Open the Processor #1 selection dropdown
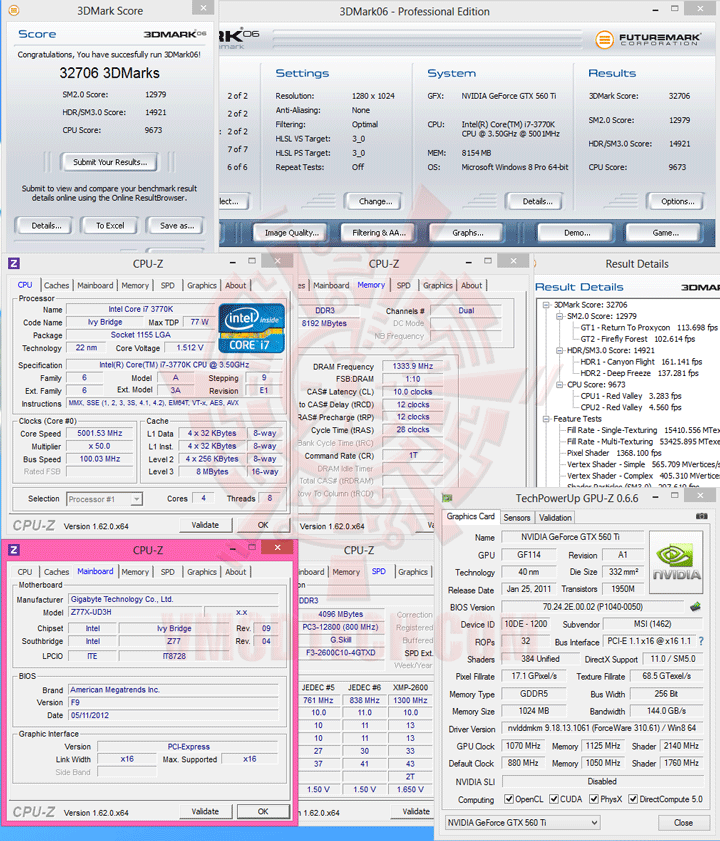The image size is (720, 841). (x=104, y=499)
